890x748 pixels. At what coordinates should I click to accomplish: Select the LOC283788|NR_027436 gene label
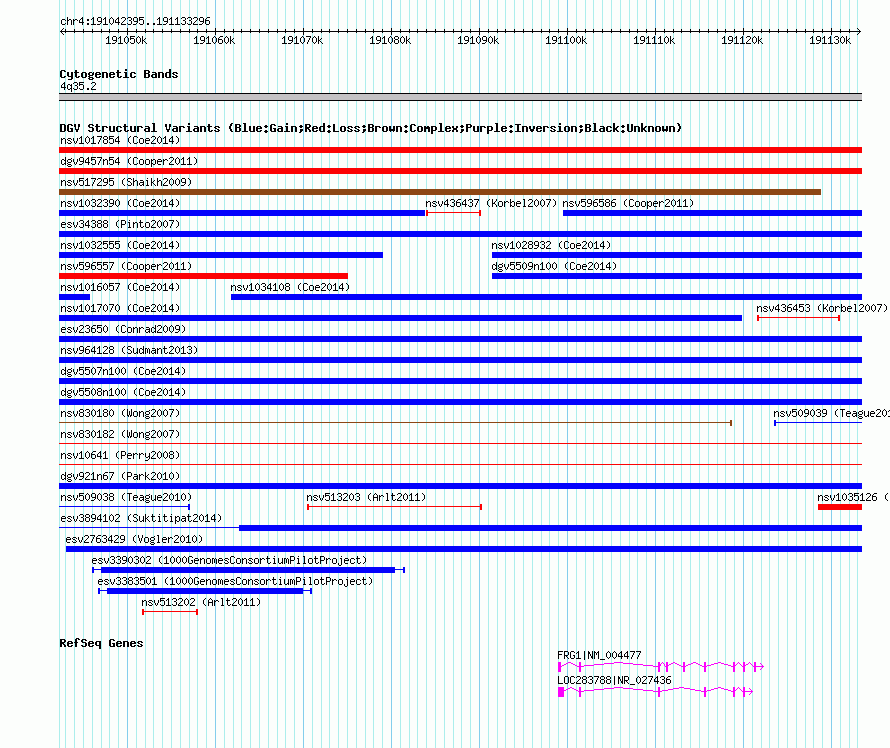coord(614,680)
